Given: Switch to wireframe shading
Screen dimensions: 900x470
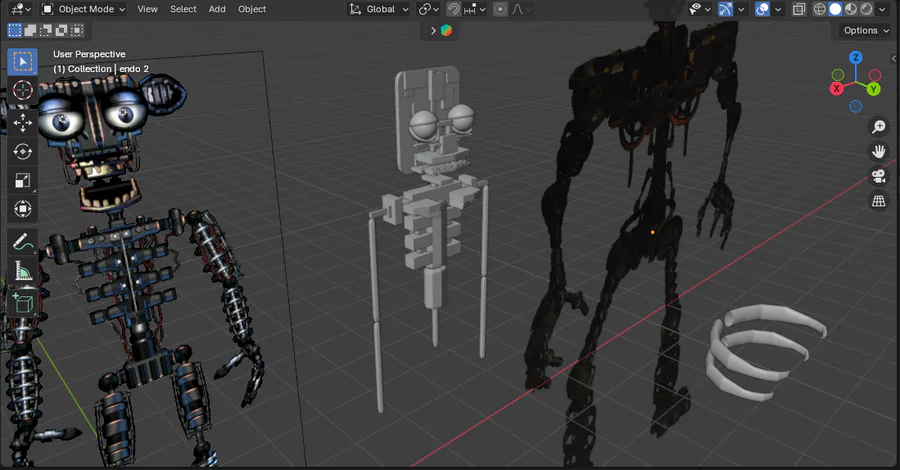Looking at the screenshot, I should (x=820, y=9).
